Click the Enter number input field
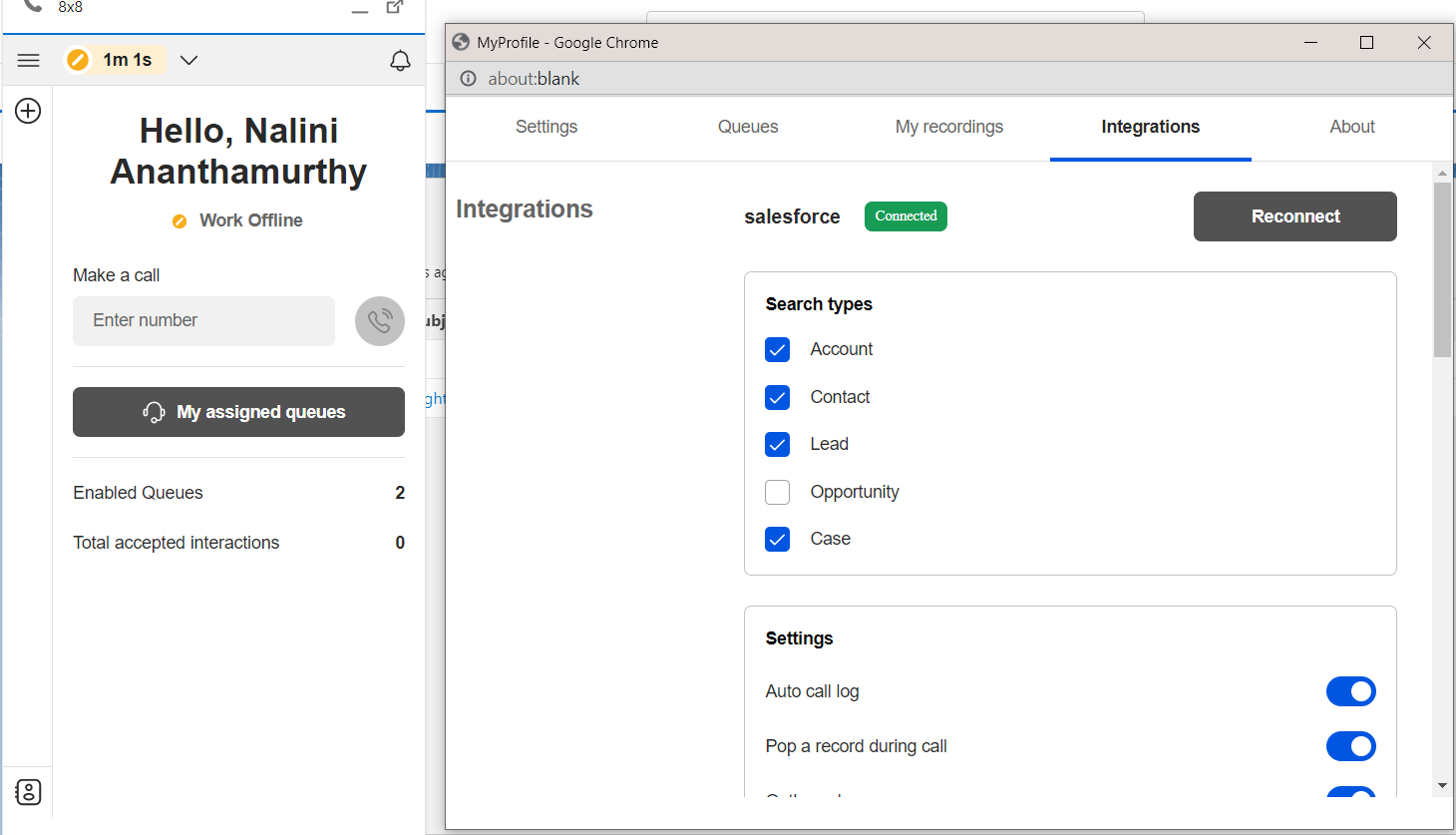1456x835 pixels. point(203,320)
